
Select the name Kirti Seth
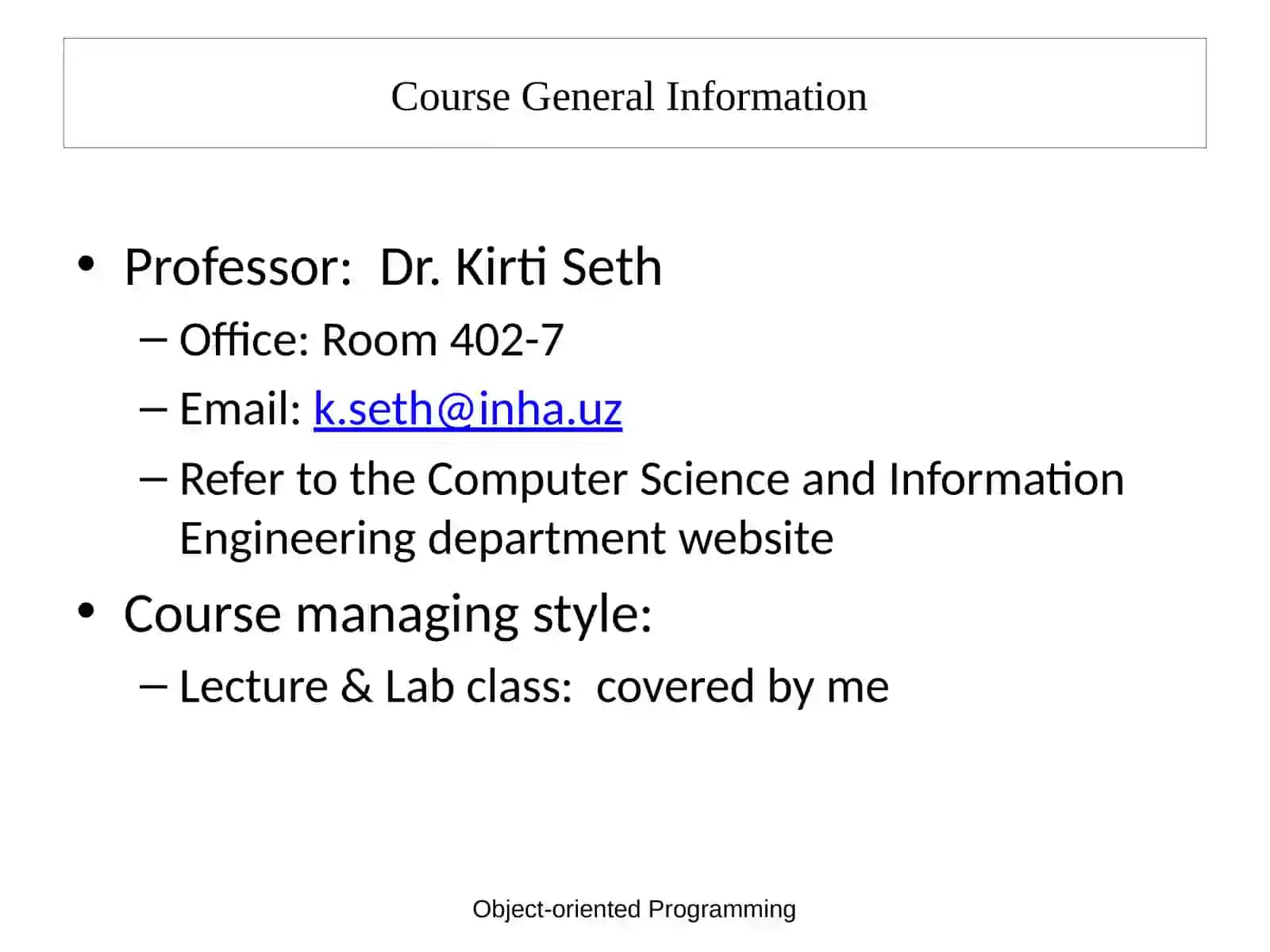(558, 267)
